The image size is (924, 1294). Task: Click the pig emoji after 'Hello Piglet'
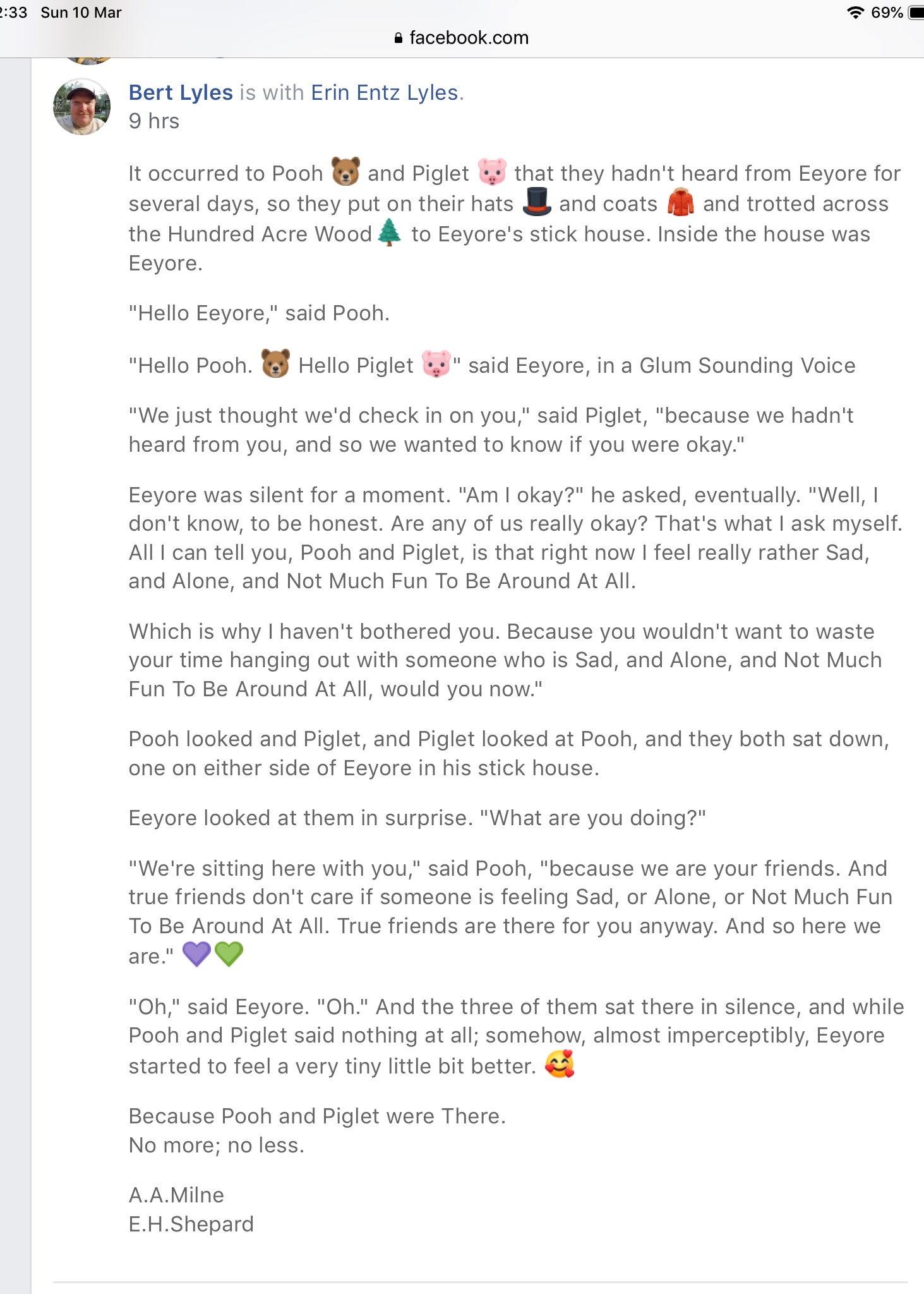tap(436, 363)
